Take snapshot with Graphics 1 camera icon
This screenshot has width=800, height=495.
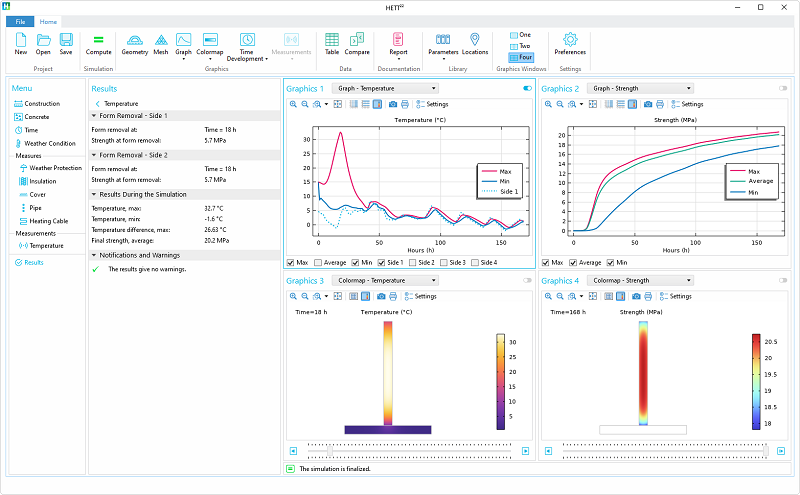pos(392,104)
